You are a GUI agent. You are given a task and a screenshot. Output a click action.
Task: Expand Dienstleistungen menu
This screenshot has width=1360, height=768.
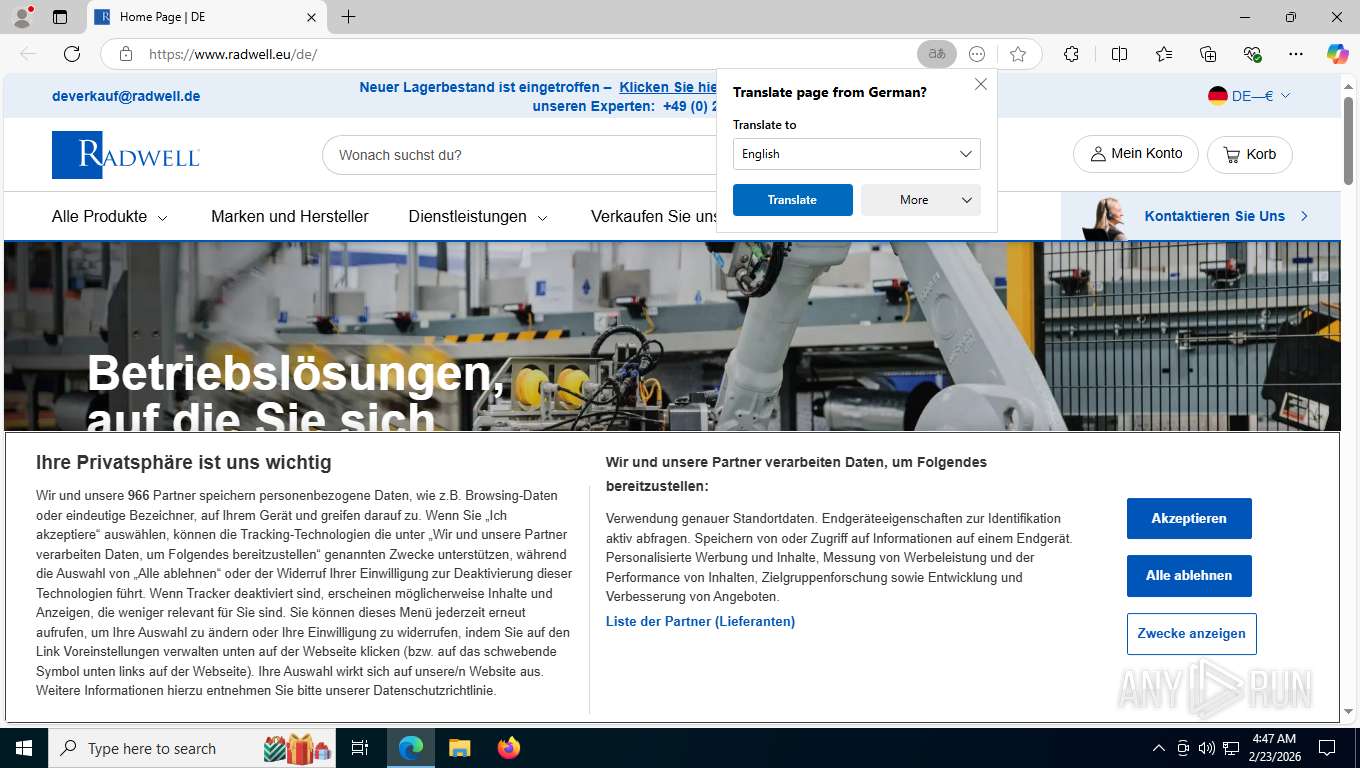click(x=478, y=216)
